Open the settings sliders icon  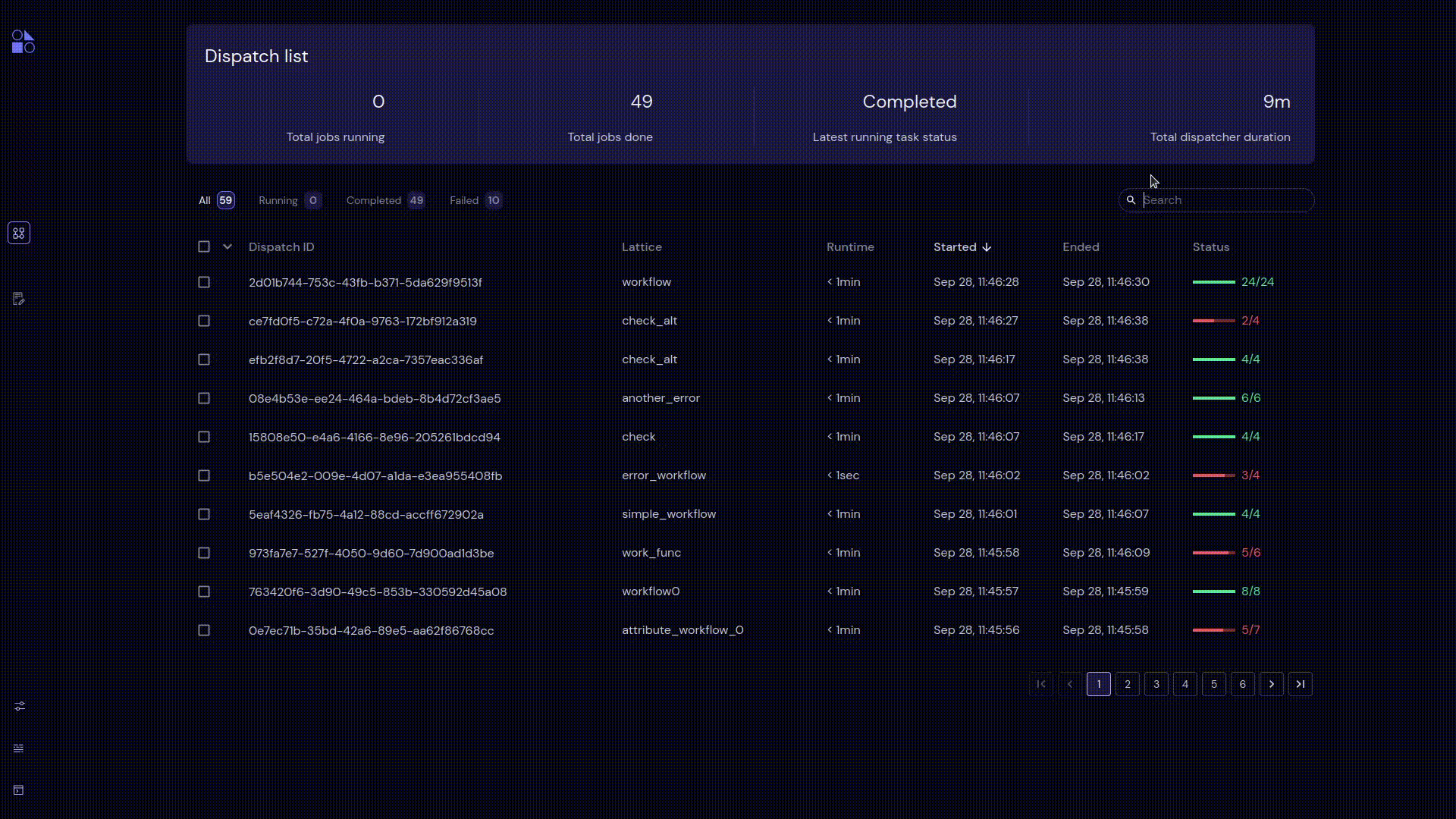pos(20,706)
